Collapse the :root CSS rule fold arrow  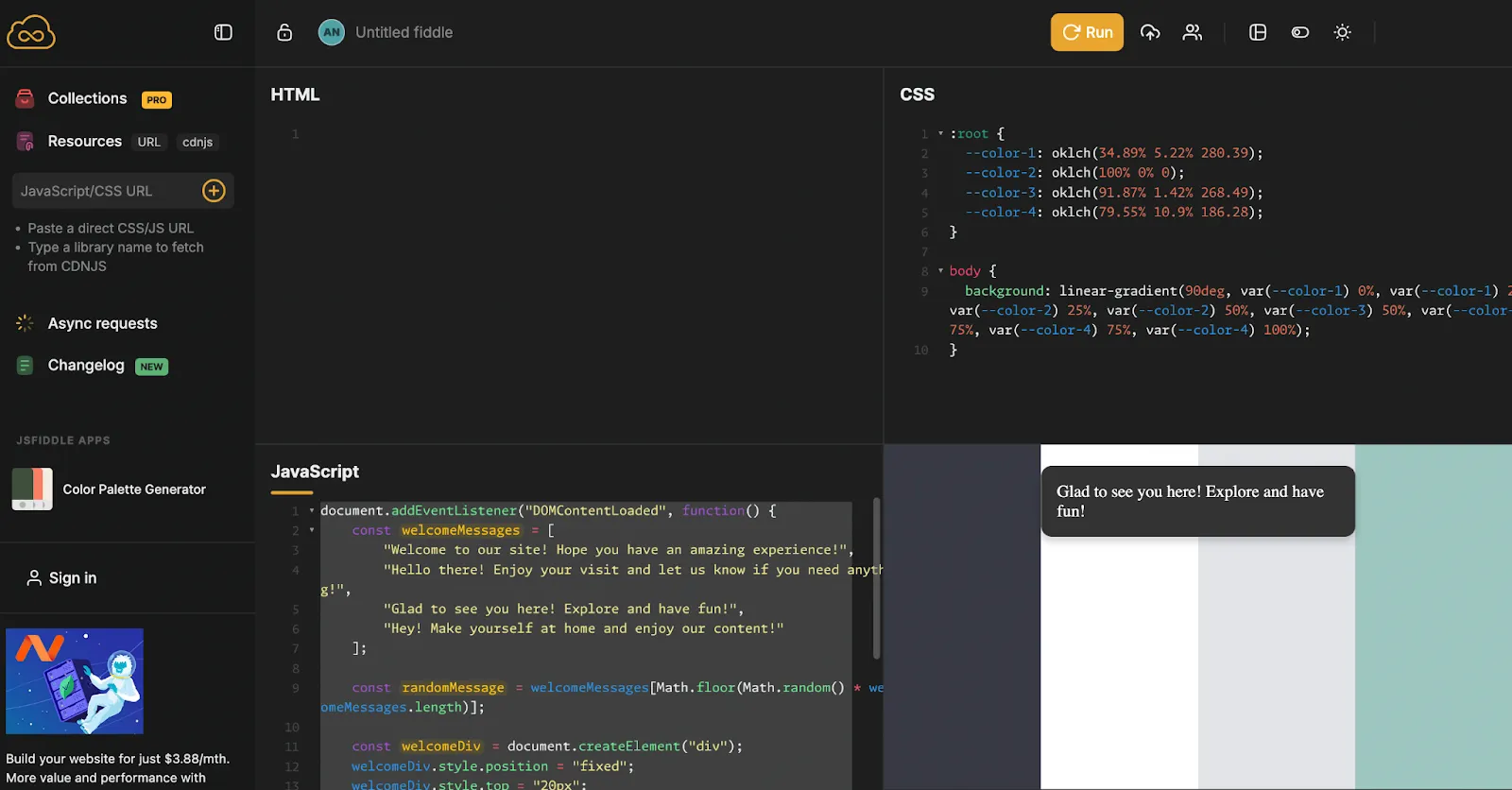tap(940, 133)
